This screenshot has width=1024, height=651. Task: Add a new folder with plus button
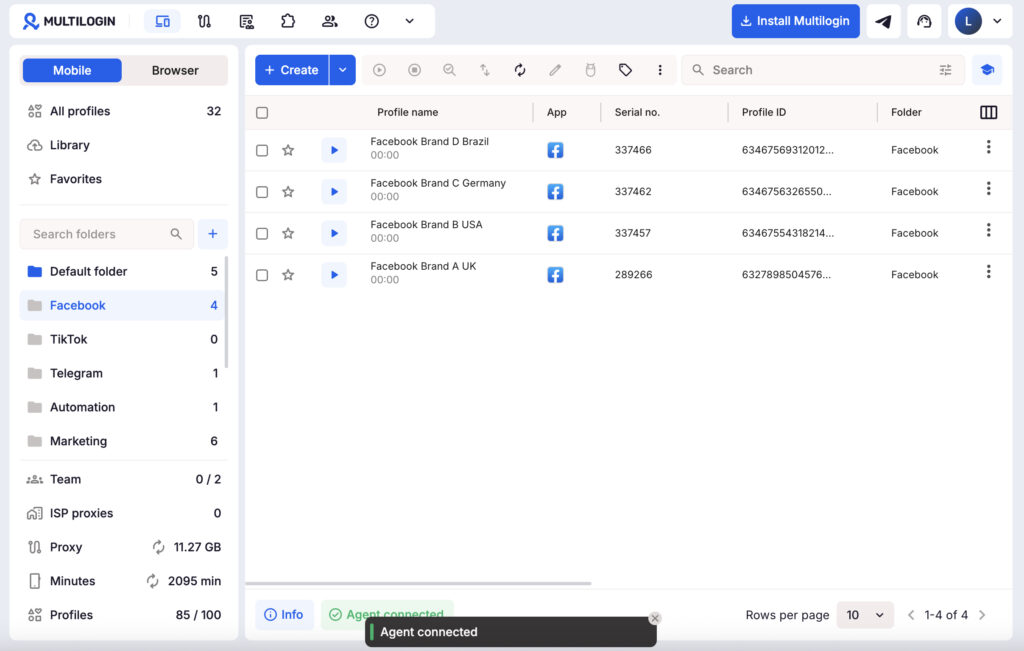tap(213, 234)
